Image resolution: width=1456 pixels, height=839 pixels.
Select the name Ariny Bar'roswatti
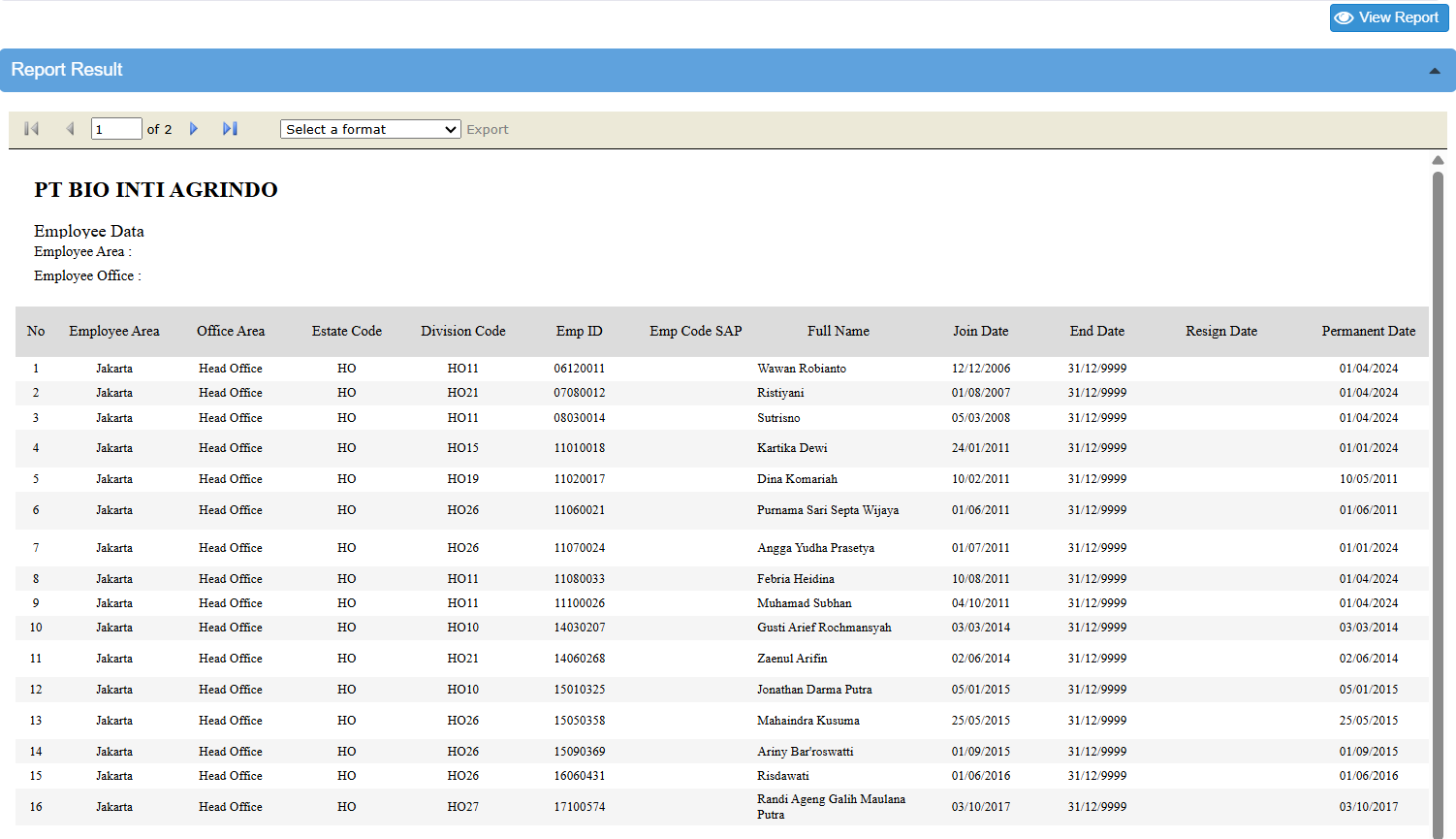(x=806, y=752)
